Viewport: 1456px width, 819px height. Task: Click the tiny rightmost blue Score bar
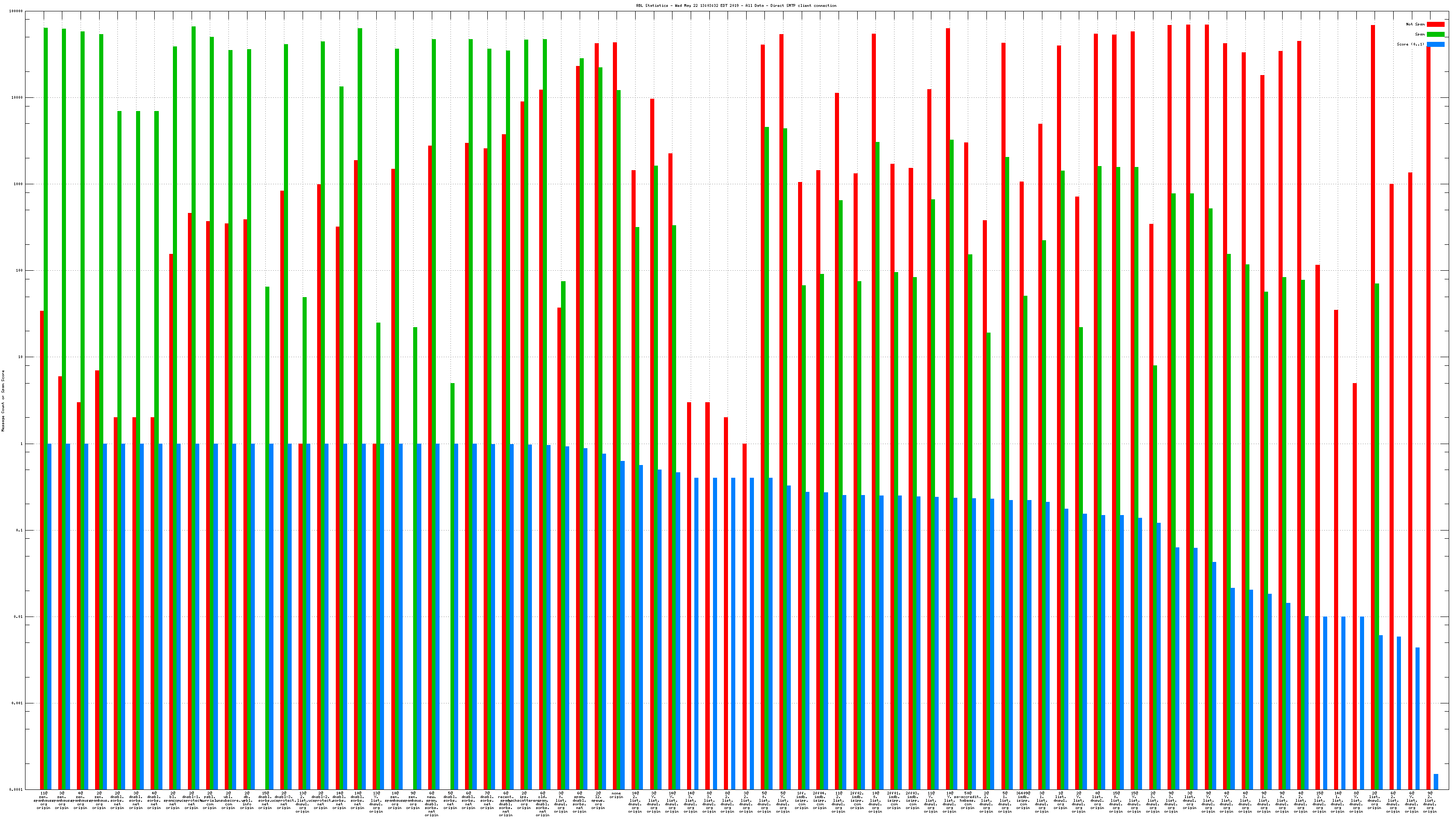point(1436,782)
